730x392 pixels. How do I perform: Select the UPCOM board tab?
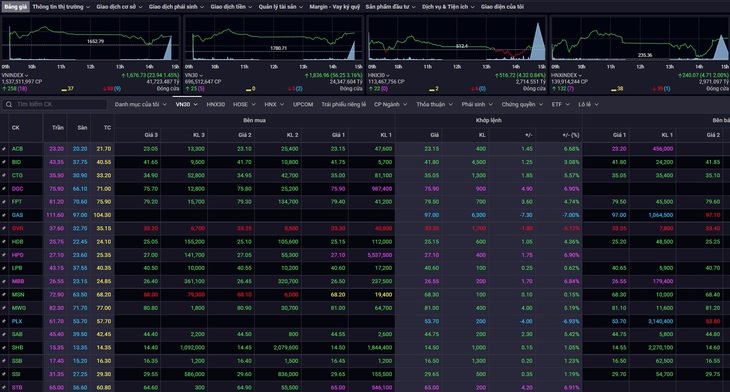[x=303, y=104]
